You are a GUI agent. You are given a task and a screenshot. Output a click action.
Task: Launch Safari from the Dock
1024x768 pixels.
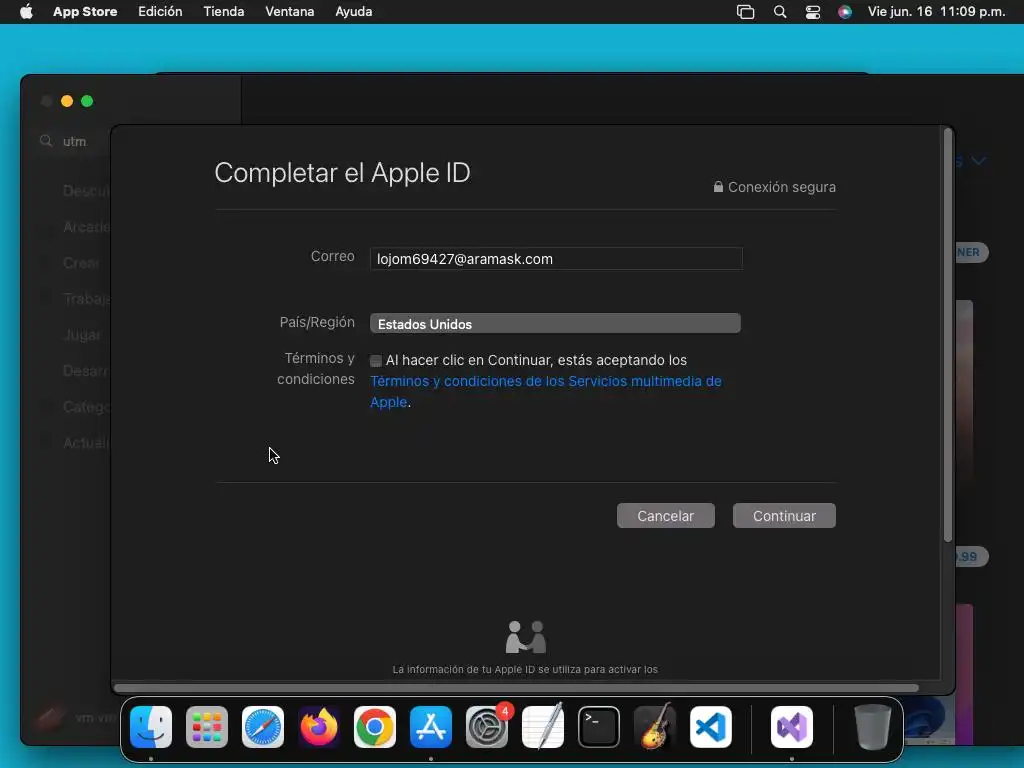coord(263,727)
